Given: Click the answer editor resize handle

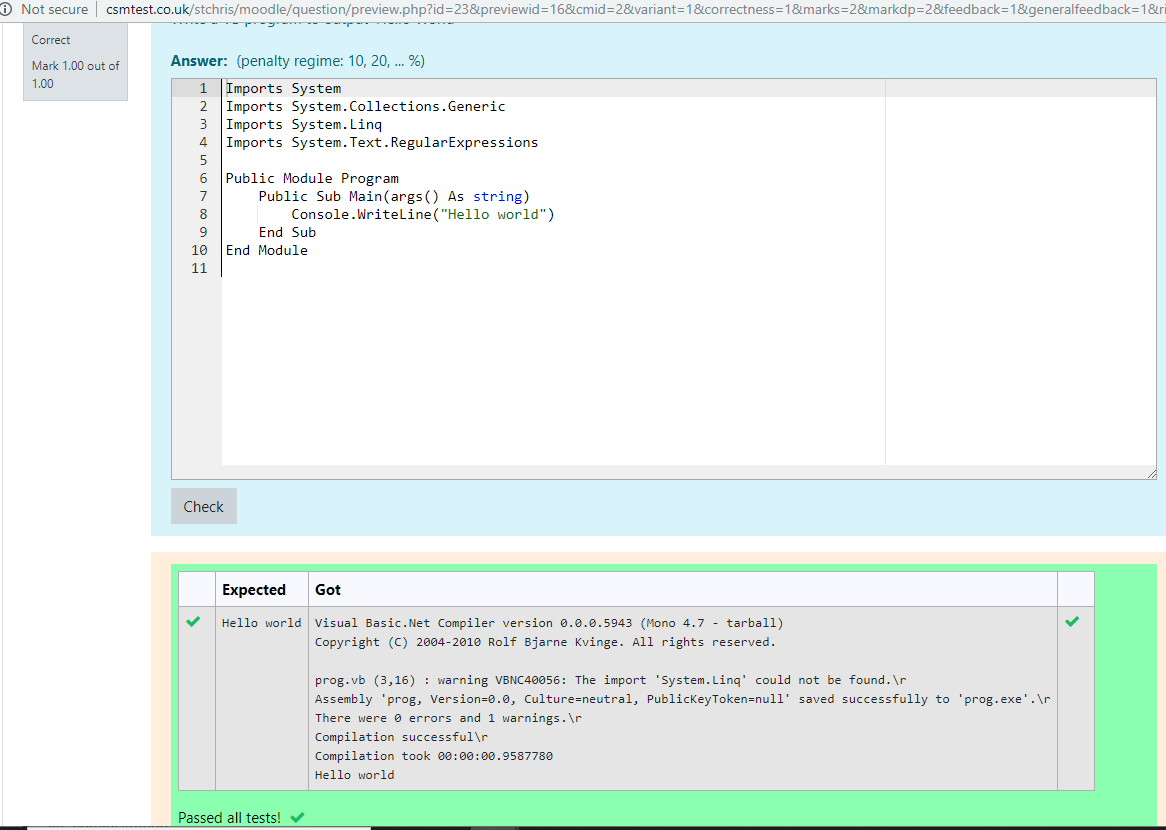Looking at the screenshot, I should click(1151, 474).
